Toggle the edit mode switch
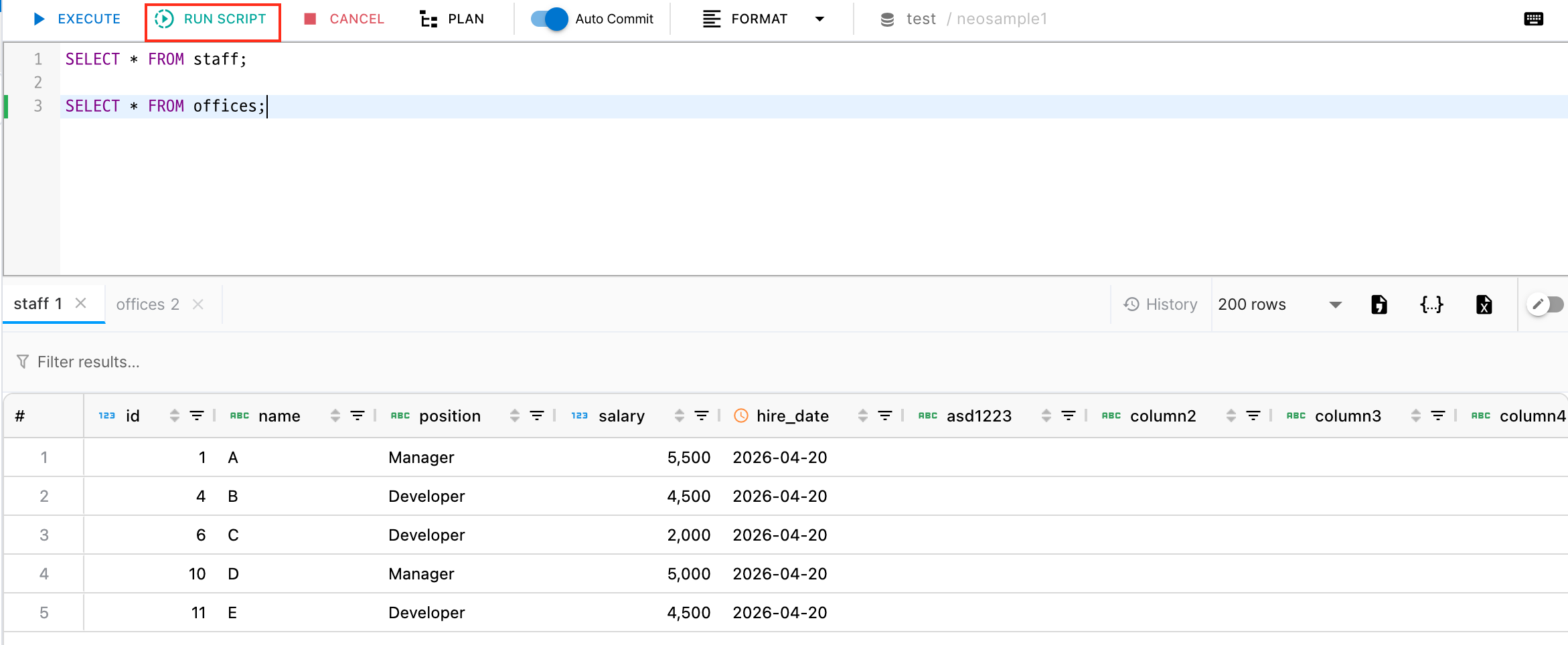This screenshot has height=645, width=1568. pos(1547,304)
